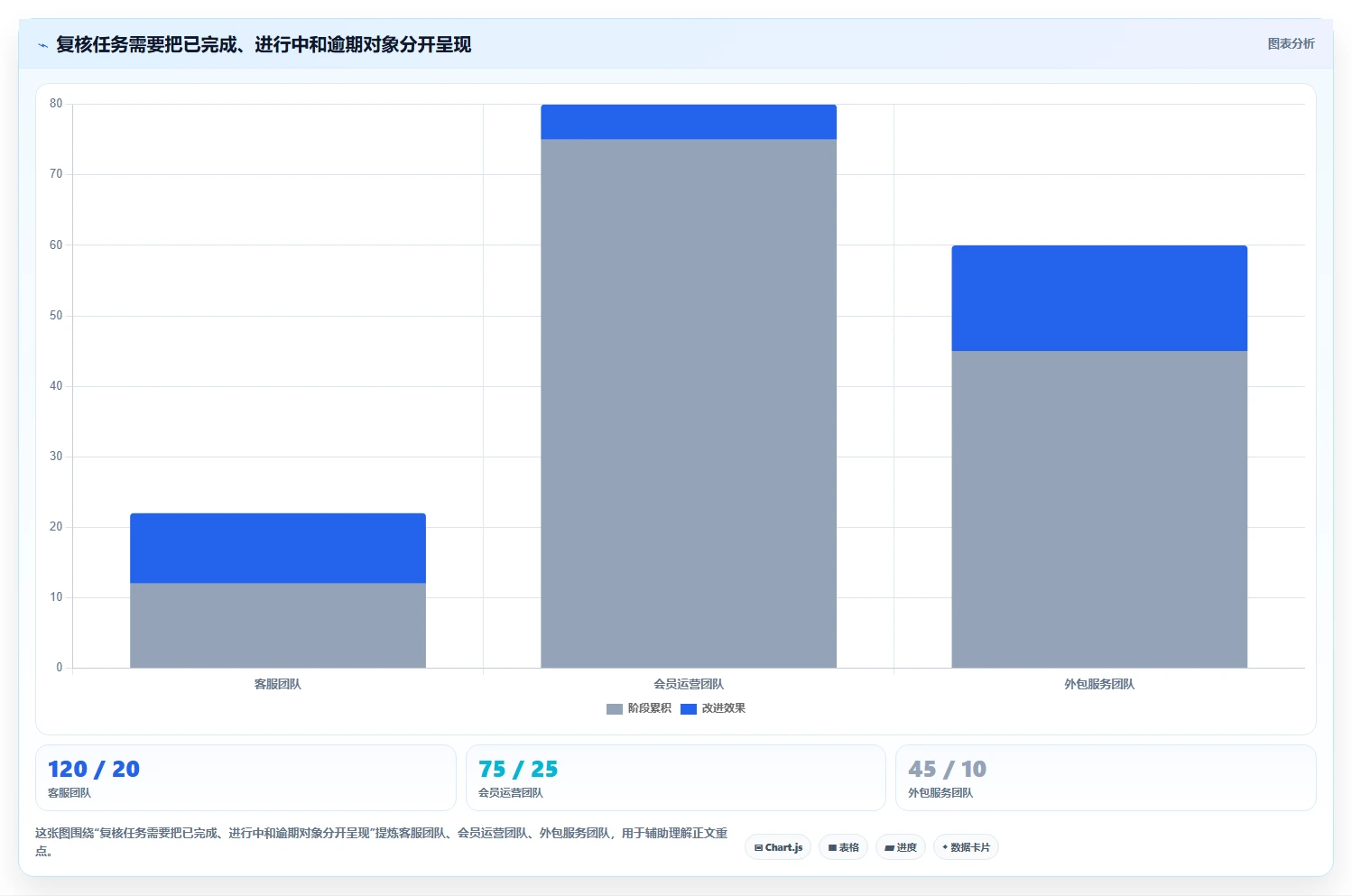This screenshot has width=1352, height=896.
Task: Click the y-axis tick label 50
Action: click(56, 315)
